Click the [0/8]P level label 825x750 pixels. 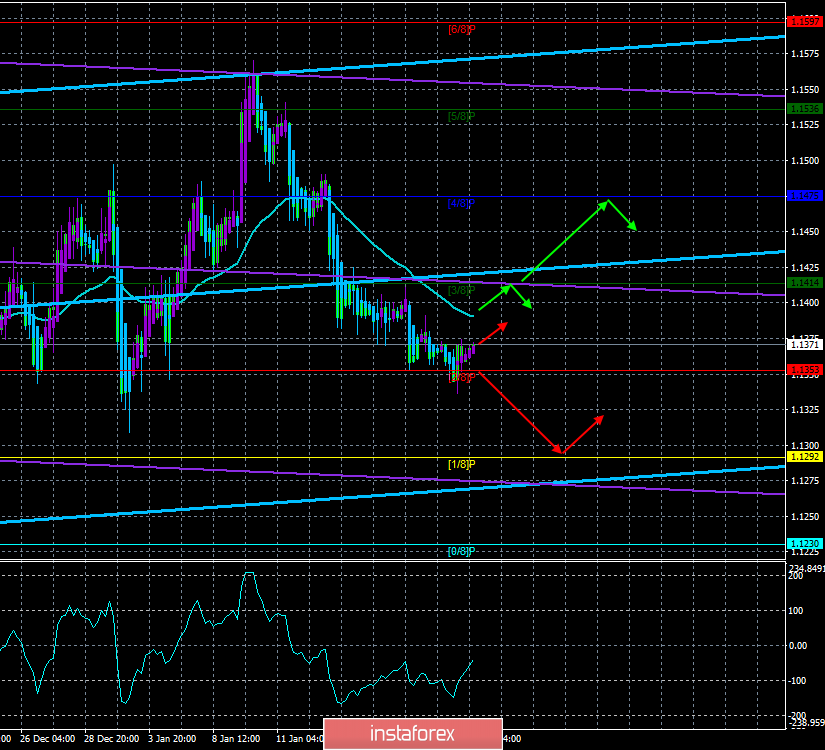click(x=461, y=552)
